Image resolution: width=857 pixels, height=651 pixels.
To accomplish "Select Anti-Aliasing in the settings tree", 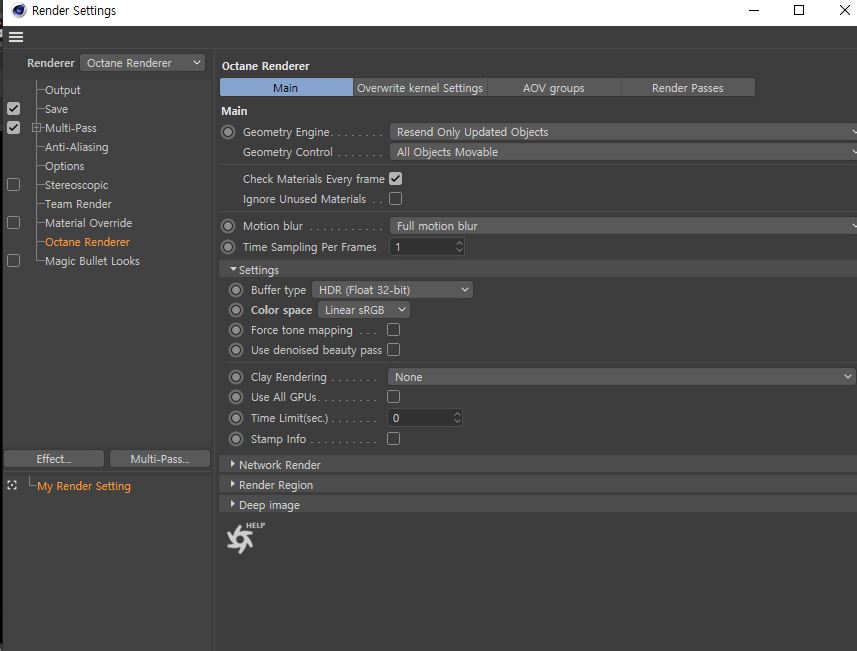I will click(77, 147).
